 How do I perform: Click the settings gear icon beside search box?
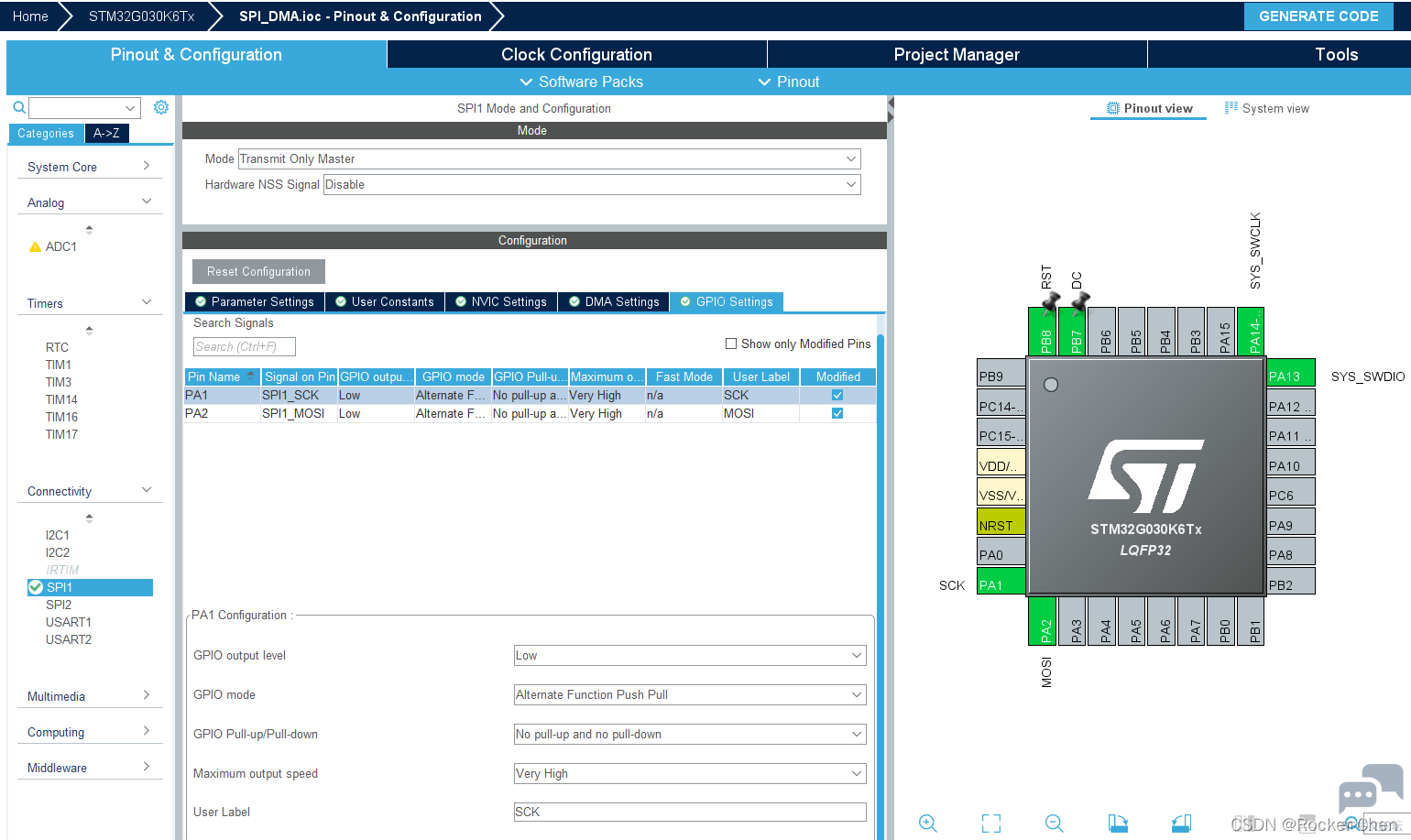coord(161,107)
